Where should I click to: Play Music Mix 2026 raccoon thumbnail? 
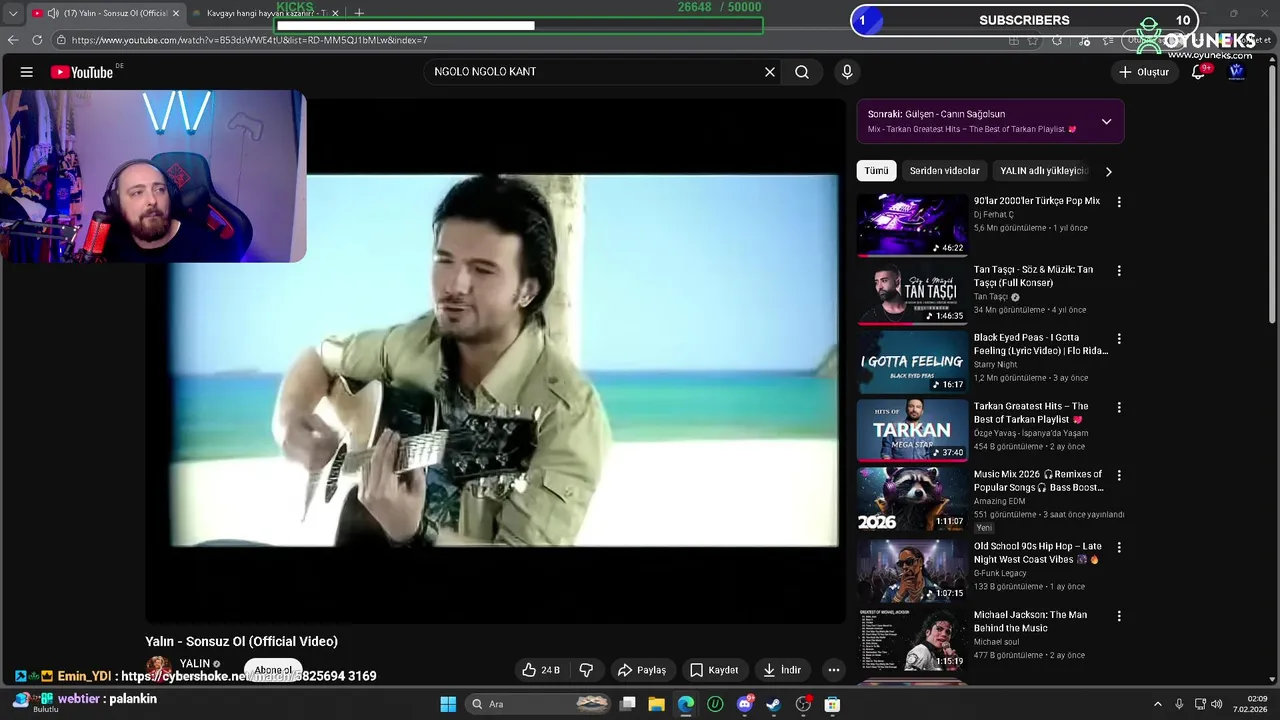pos(912,499)
